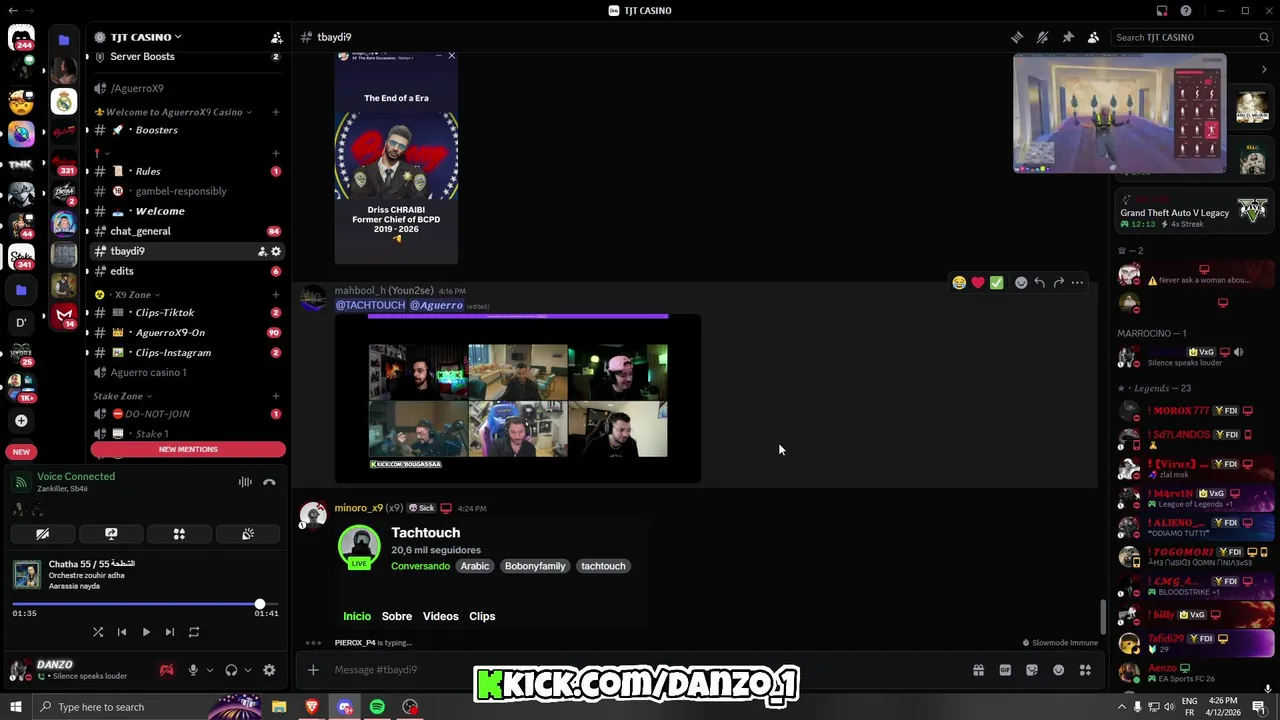Open Threads icon in channel header

[x=1017, y=37]
